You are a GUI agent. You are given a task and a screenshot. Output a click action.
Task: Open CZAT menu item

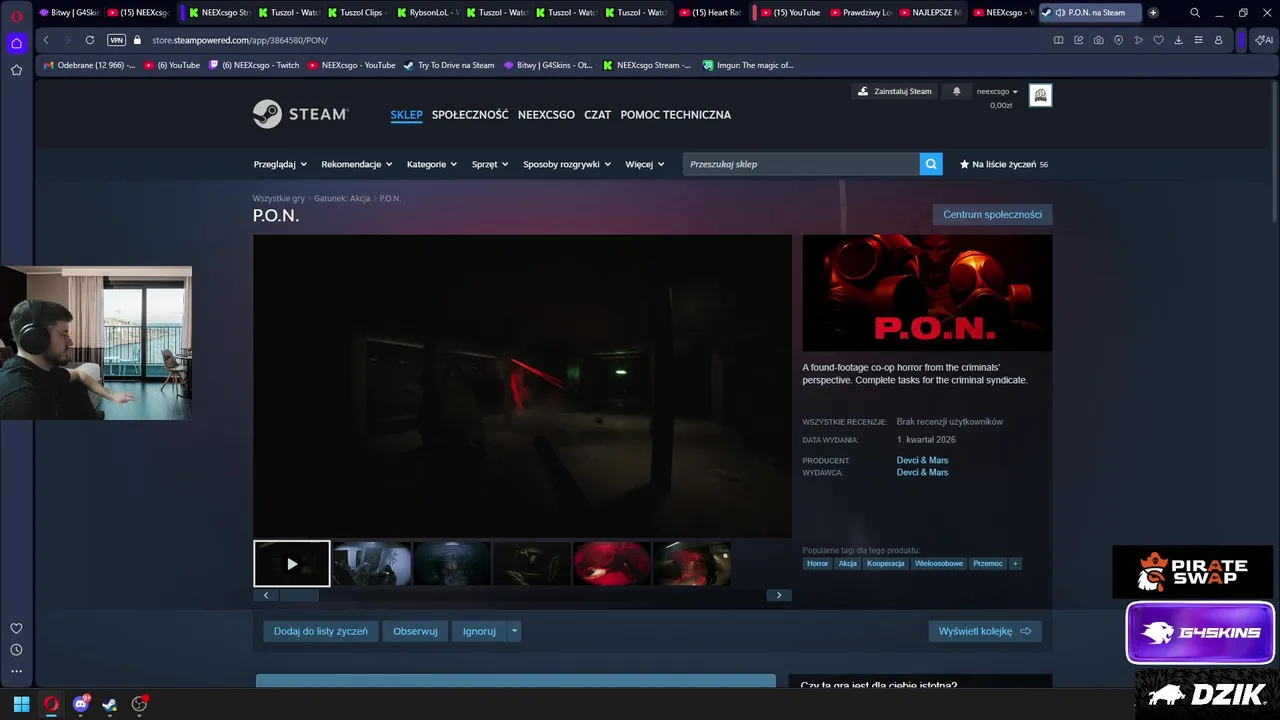pyautogui.click(x=597, y=115)
